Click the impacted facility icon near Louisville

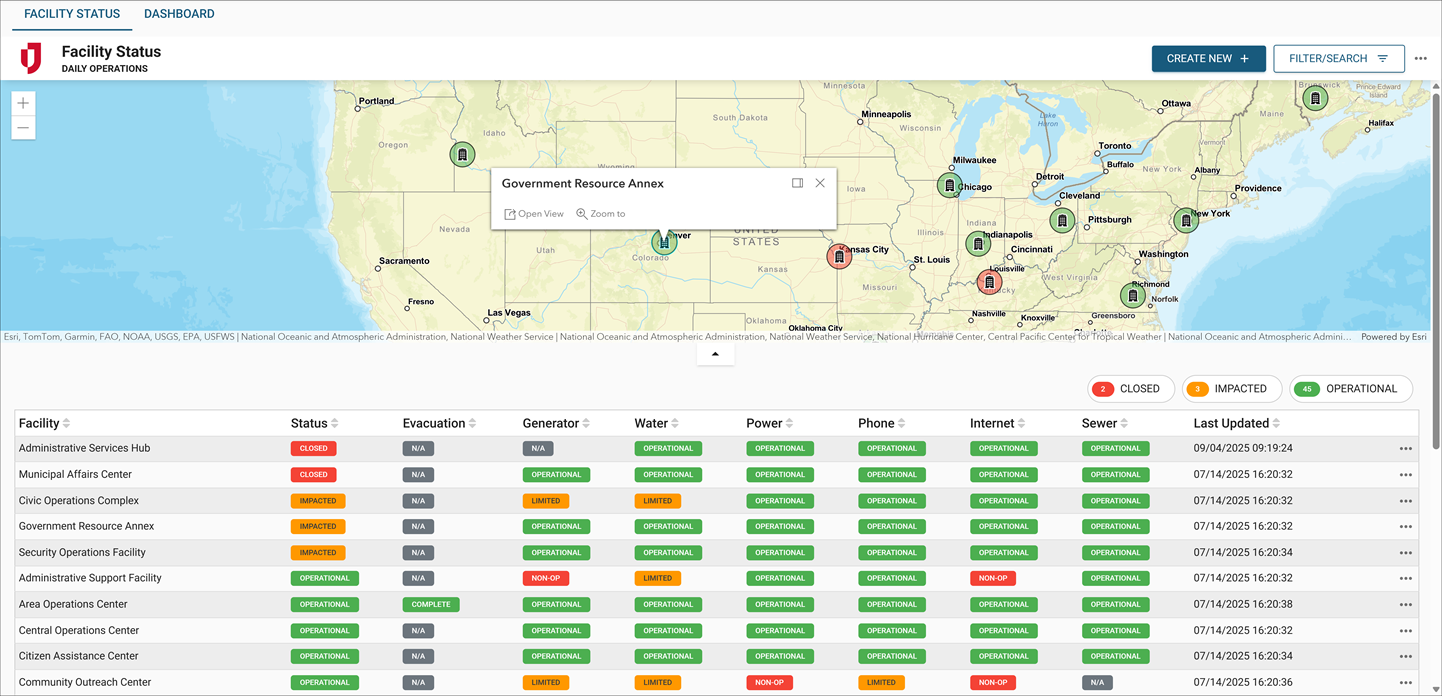pos(989,281)
